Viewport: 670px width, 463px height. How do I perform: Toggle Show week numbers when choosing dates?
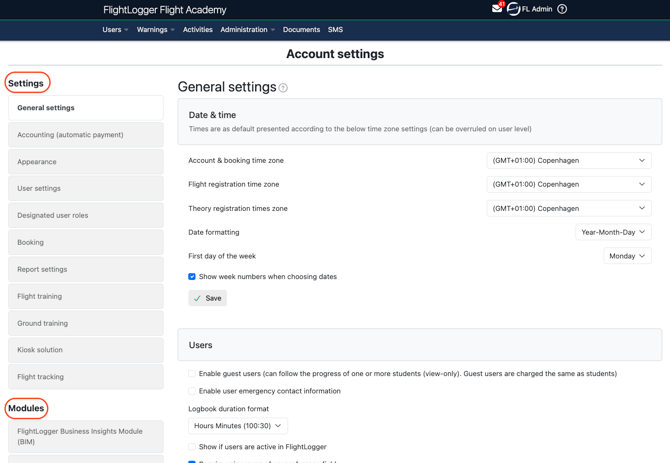click(192, 277)
